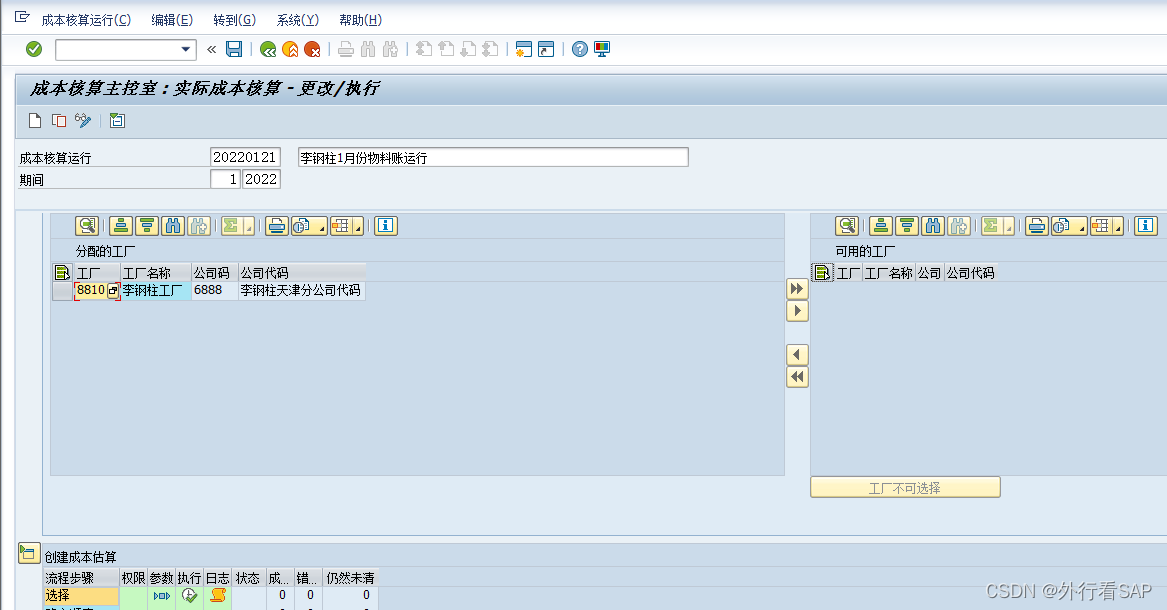The width and height of the screenshot is (1167, 610).
Task: Open the log scroll icon in 选择 row
Action: click(217, 596)
